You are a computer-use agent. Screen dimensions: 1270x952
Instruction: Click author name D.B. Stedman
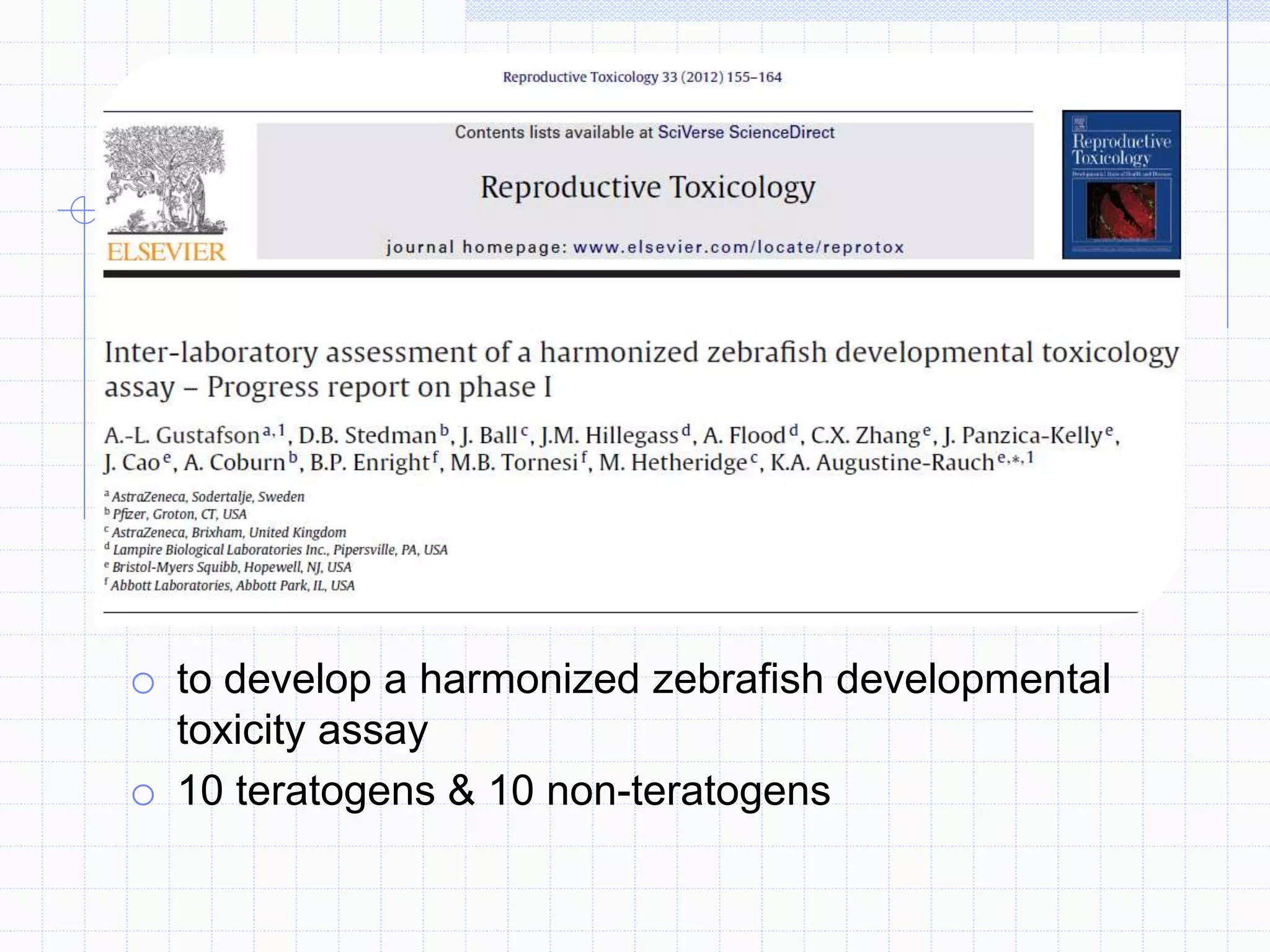(x=368, y=435)
